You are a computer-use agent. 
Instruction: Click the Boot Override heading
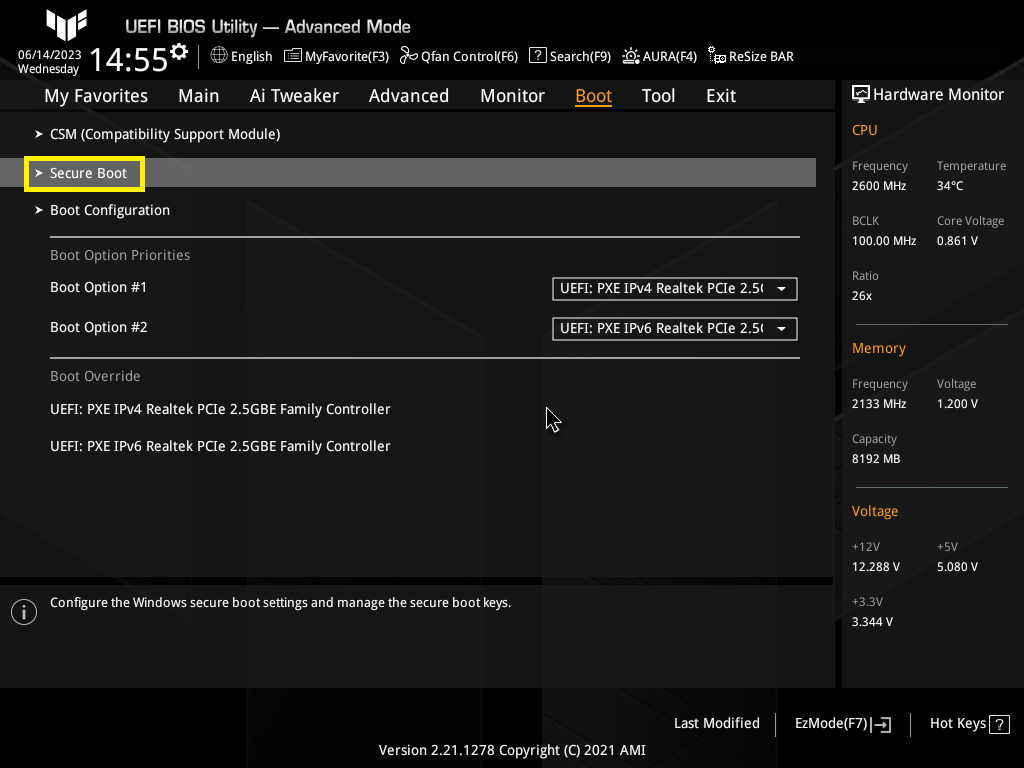click(95, 376)
